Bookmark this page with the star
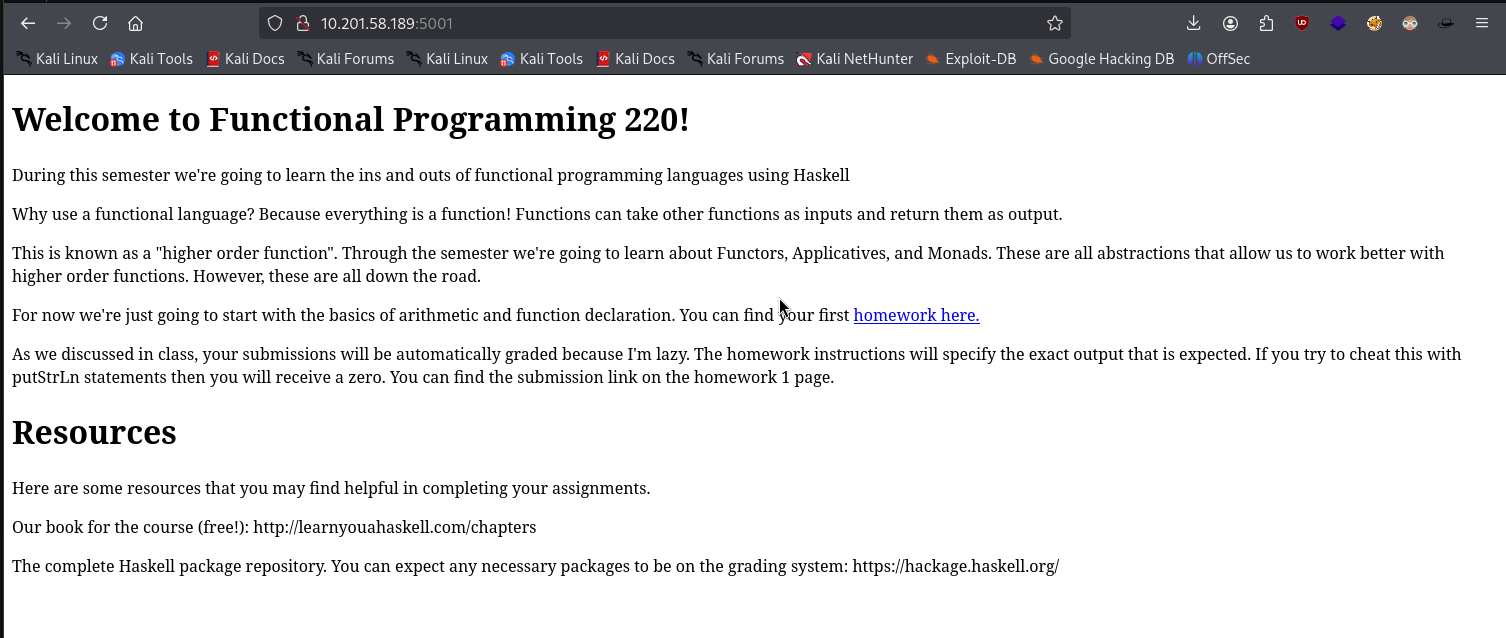 tap(1054, 23)
